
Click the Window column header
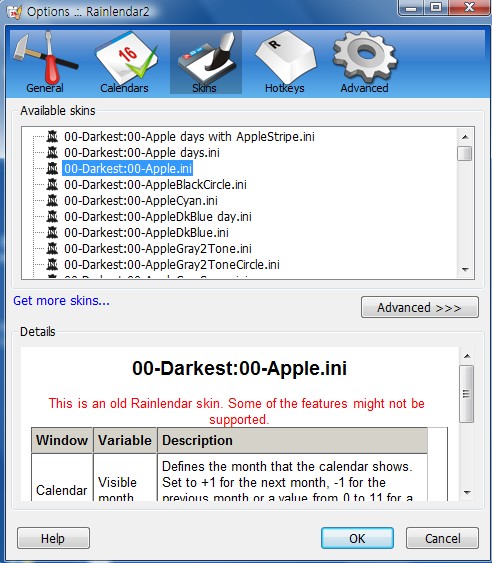click(62, 440)
